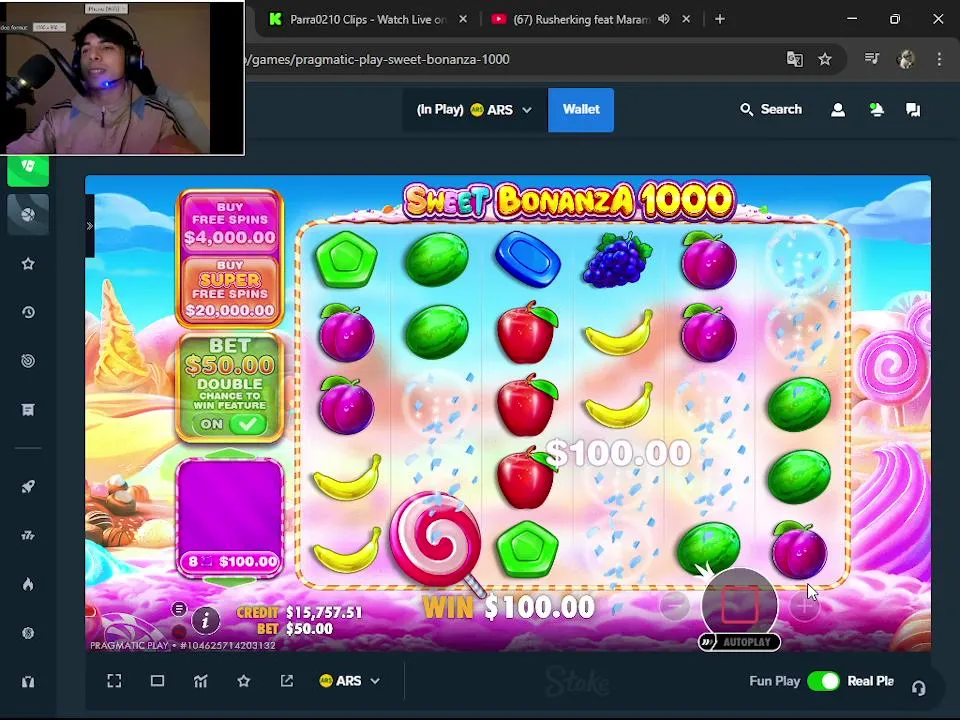Open the flame hot games icon
This screenshot has height=720, width=960.
click(28, 584)
